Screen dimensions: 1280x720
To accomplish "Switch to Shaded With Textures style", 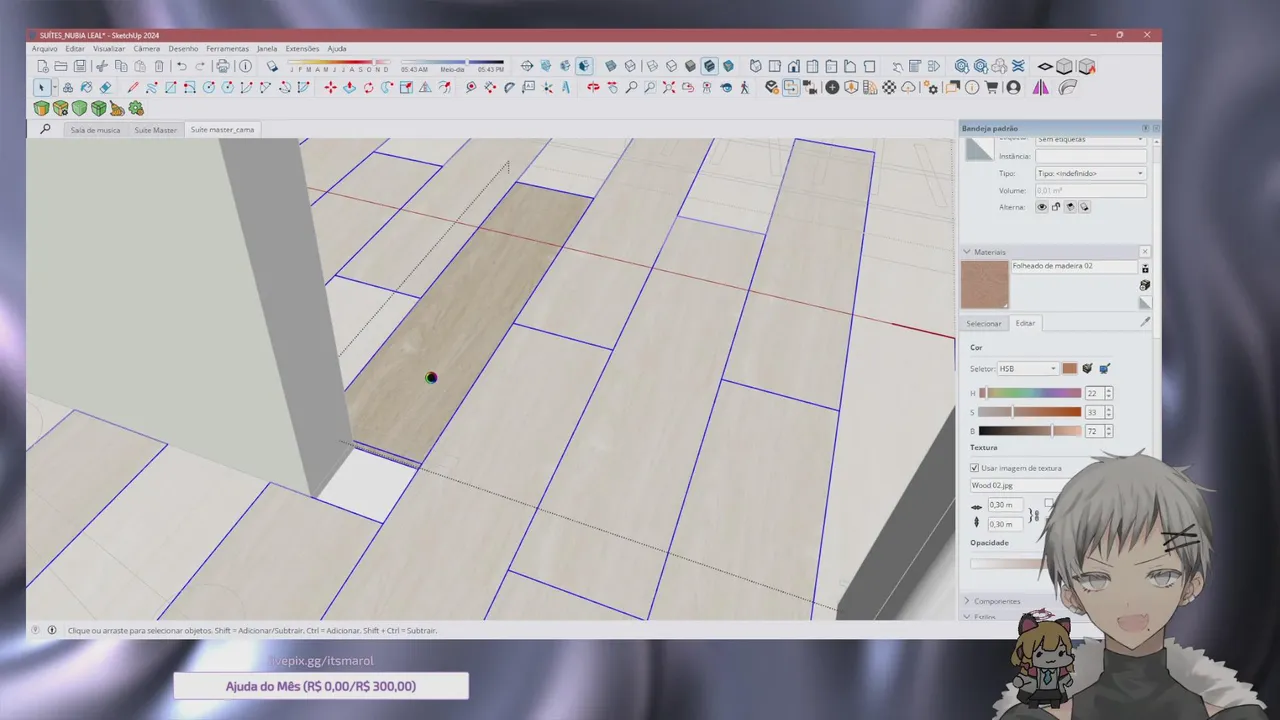I will click(x=709, y=66).
